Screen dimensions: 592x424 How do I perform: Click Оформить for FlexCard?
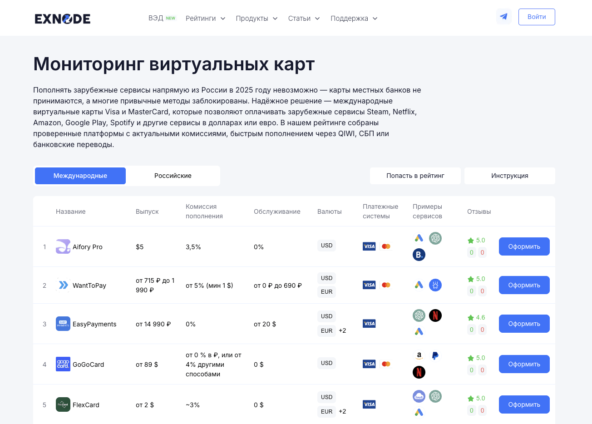click(x=524, y=404)
